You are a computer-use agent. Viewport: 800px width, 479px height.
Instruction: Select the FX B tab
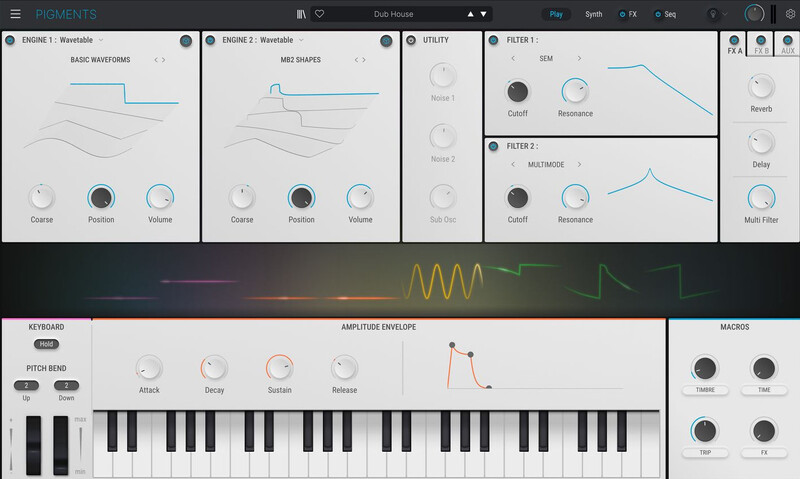761,50
